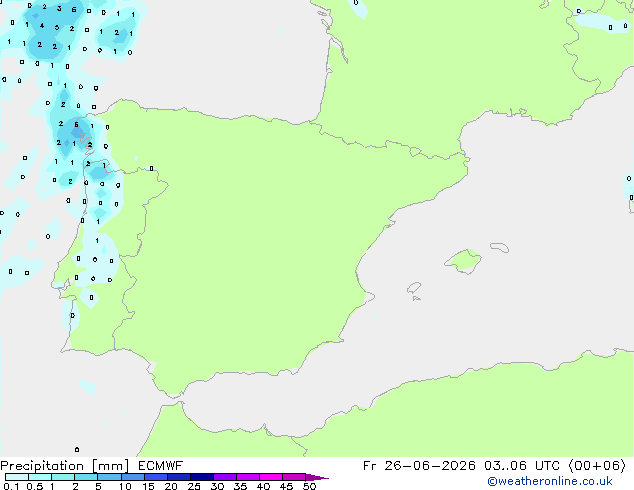Screen dimensions: 634x490
Task: Click the 35–40 mm violet legend swatch
Action: (248, 477)
